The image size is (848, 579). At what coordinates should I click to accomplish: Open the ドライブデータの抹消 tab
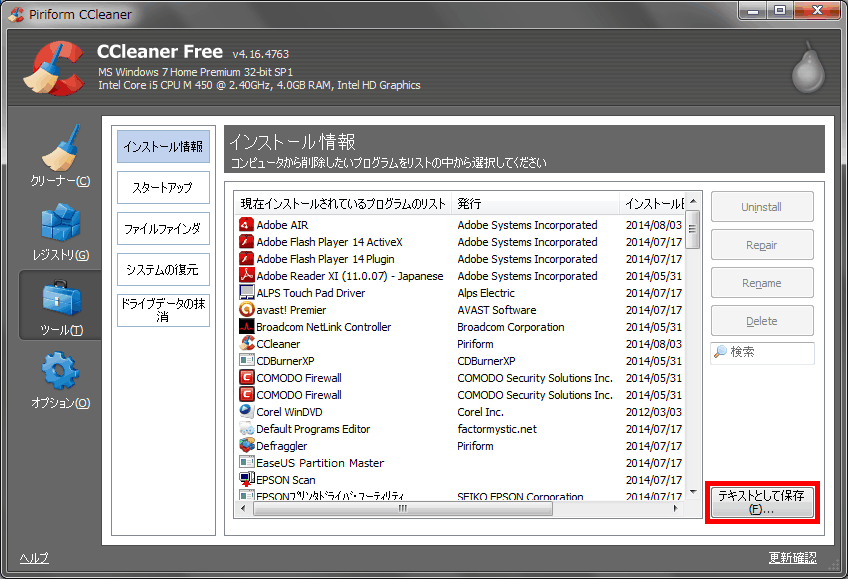click(x=163, y=310)
